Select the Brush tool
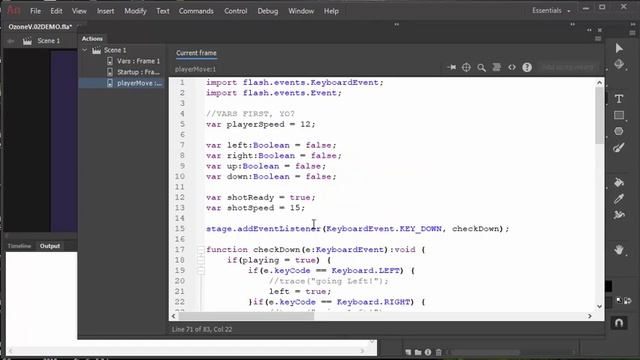This screenshot has height=360, width=640. pos(619,148)
